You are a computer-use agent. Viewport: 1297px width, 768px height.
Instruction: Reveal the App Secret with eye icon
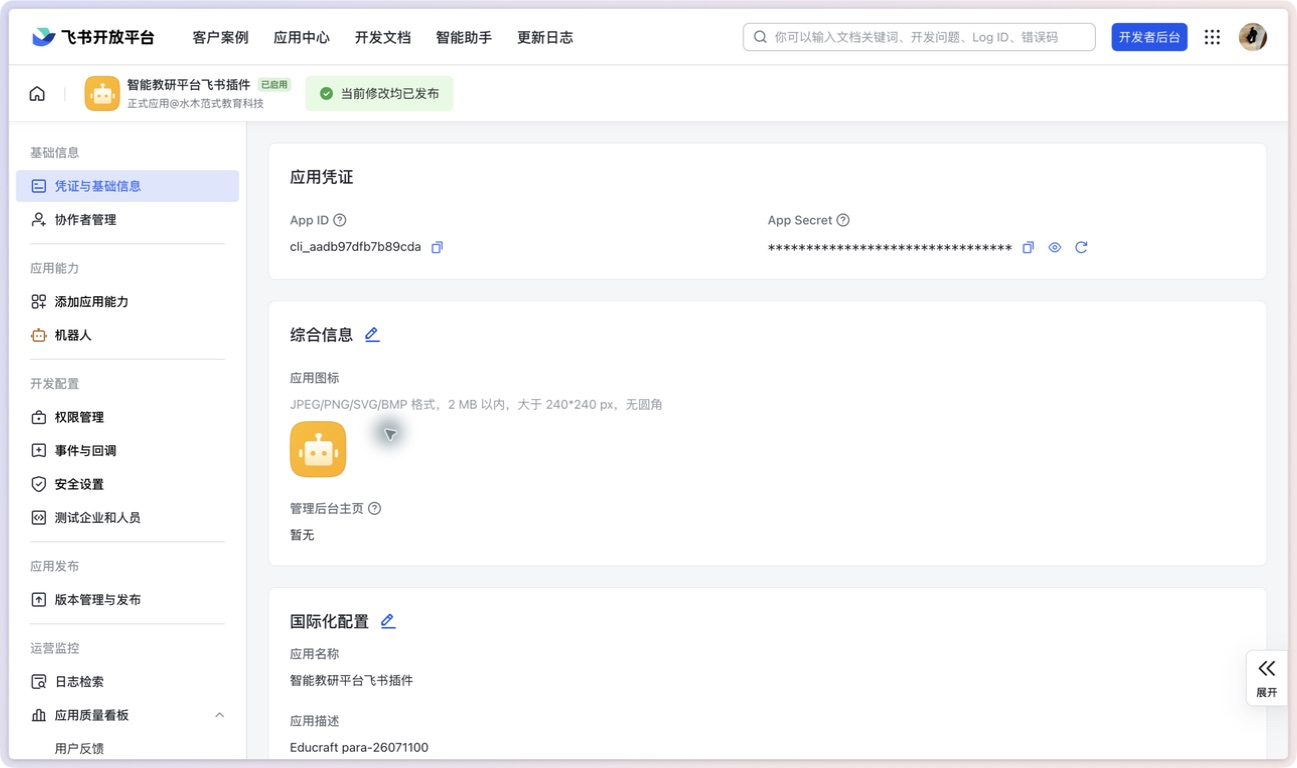(x=1055, y=247)
